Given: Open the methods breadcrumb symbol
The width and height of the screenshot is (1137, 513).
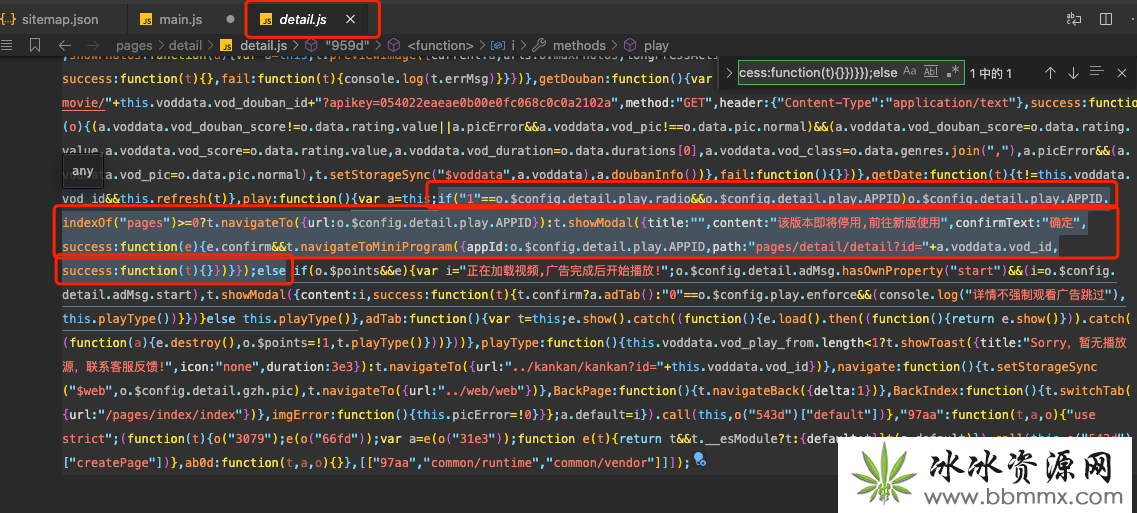Looking at the screenshot, I should (x=570, y=45).
